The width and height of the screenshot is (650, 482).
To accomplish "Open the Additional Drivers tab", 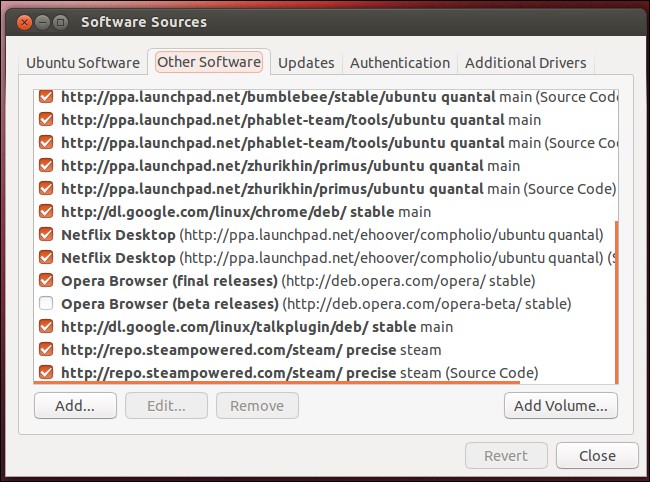I will (526, 63).
